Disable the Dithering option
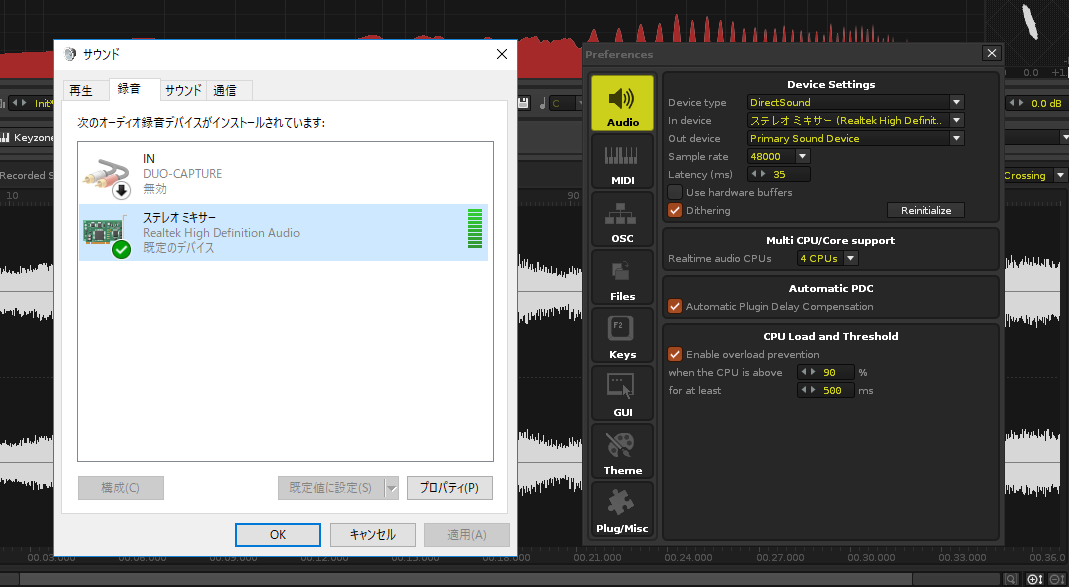 674,210
